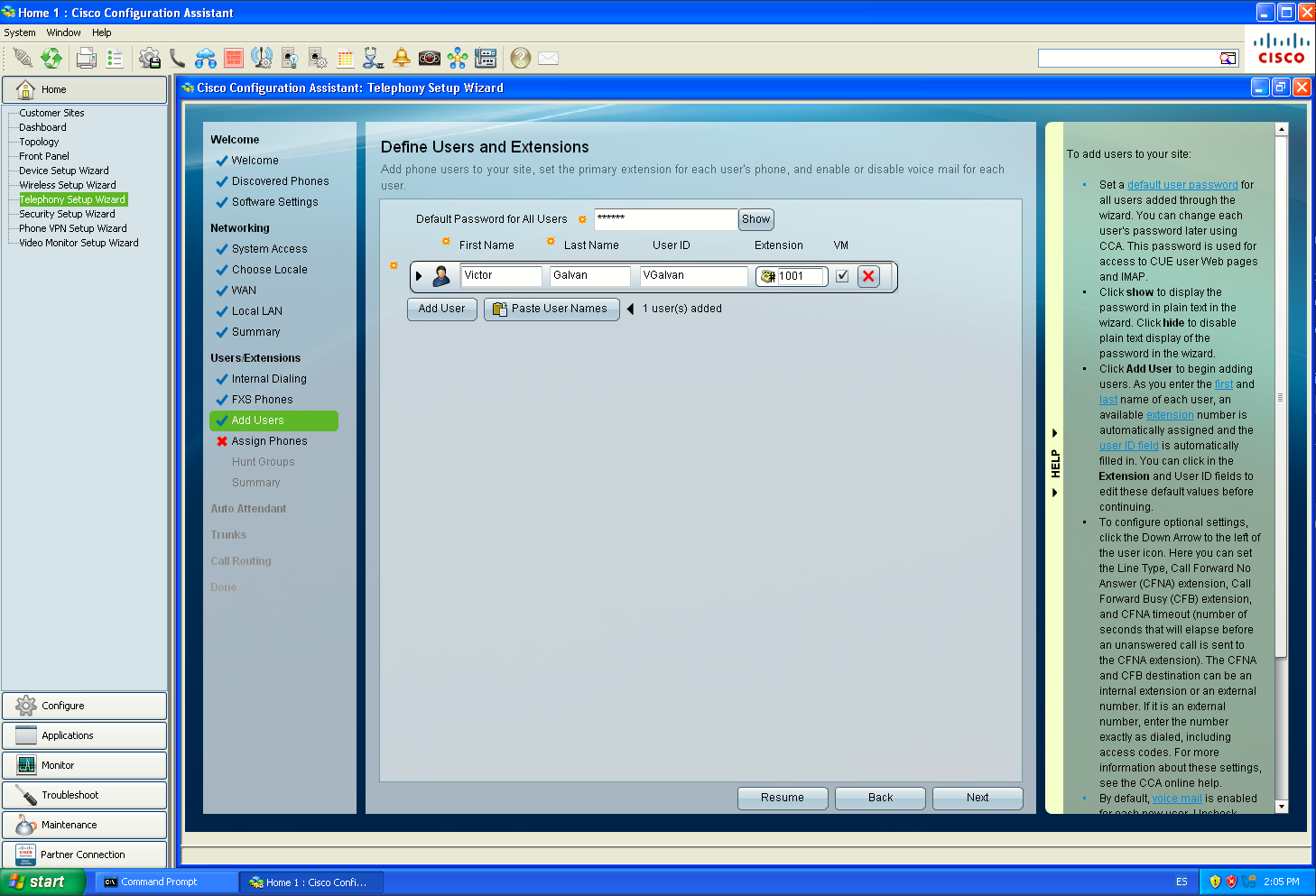Click the green Refresh arrows icon

tap(52, 59)
